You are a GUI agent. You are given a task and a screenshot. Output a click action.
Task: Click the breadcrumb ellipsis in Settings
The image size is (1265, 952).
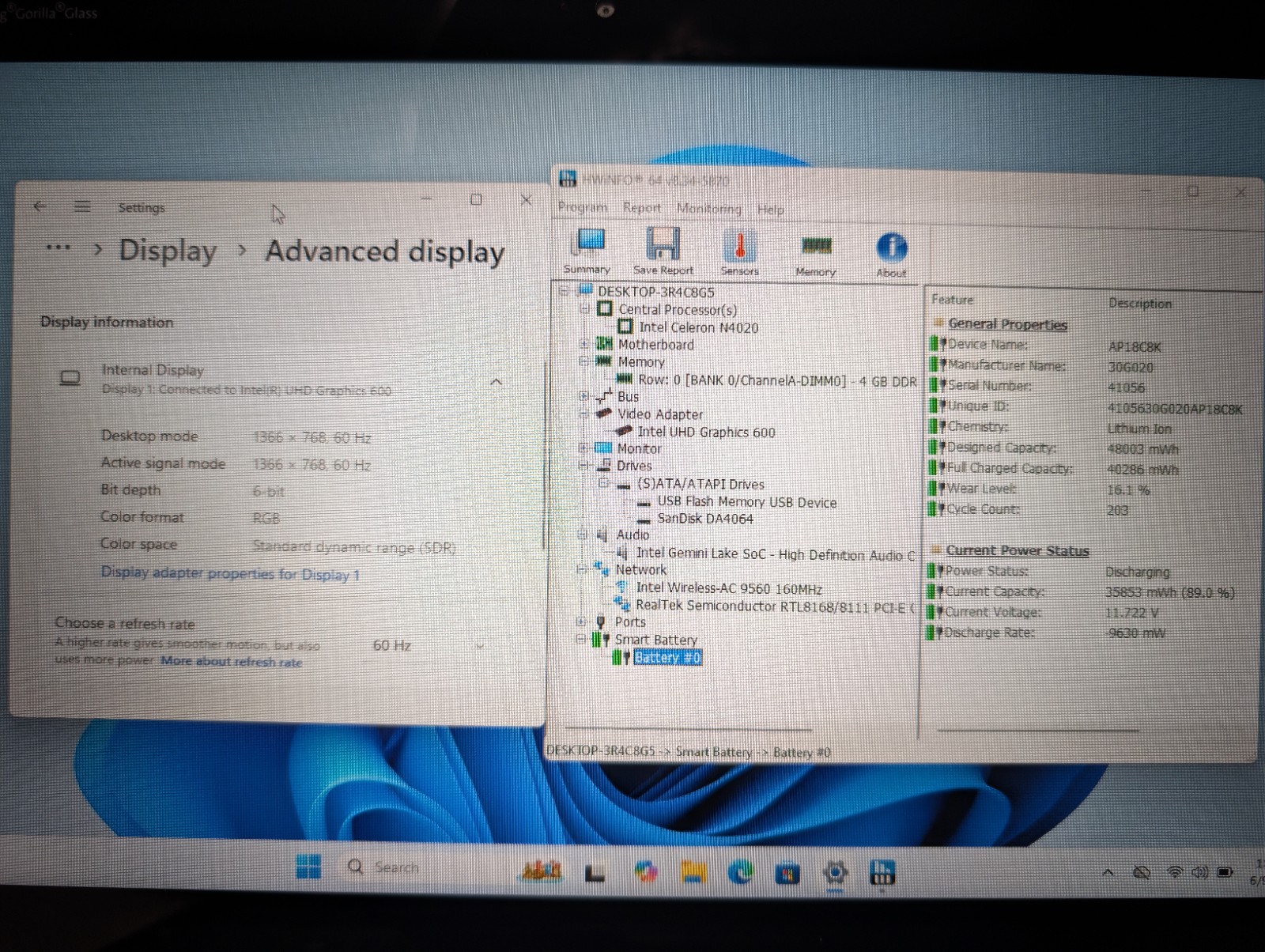coord(58,248)
